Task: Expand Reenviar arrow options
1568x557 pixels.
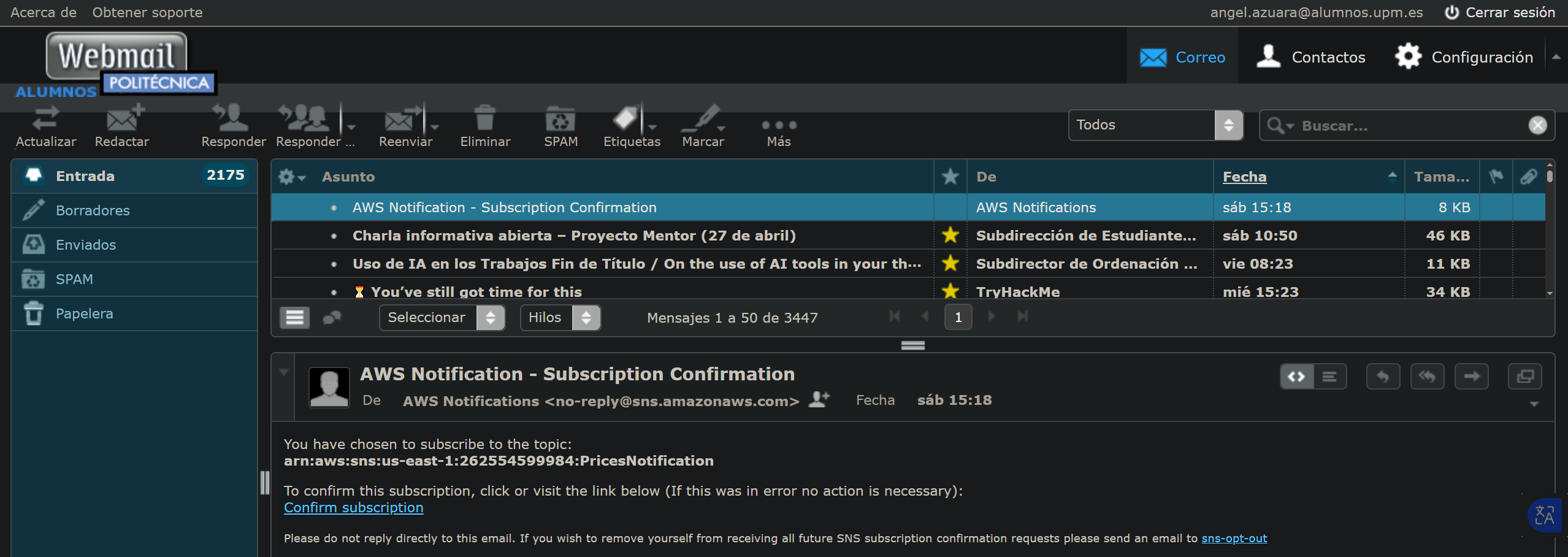Action: (x=435, y=127)
